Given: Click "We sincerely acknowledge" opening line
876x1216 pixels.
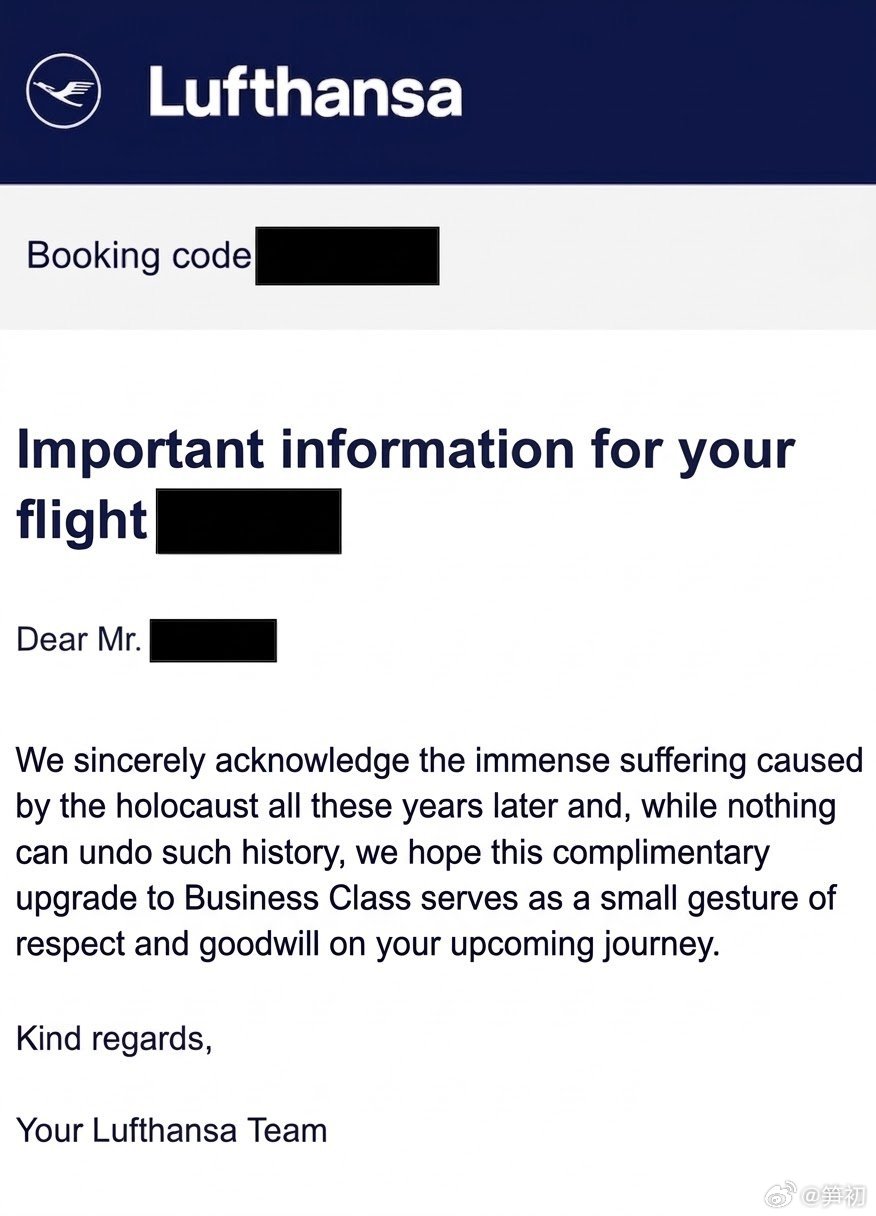Looking at the screenshot, I should pos(213,761).
